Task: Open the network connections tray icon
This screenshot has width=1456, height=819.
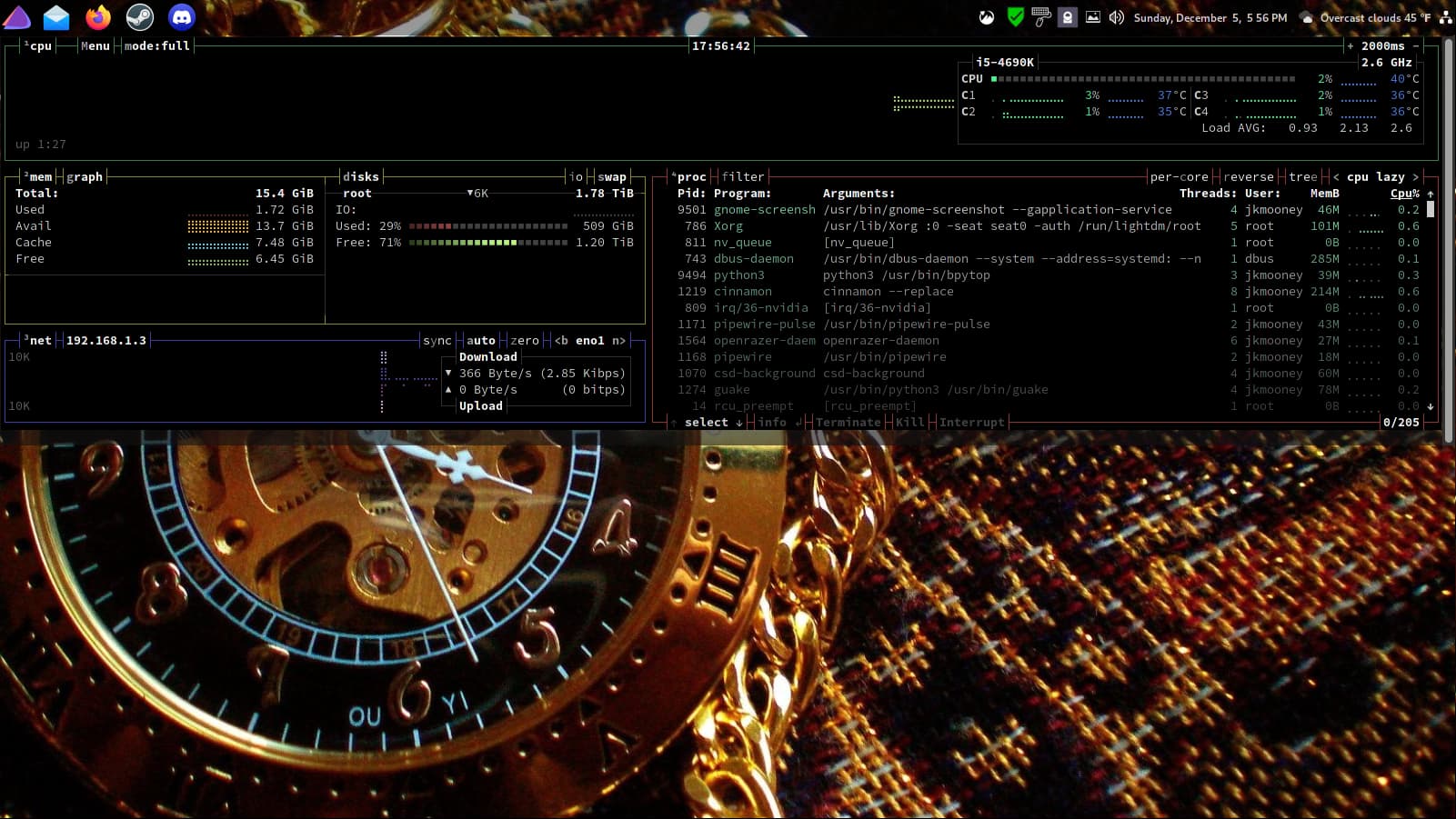Action: [x=1445, y=17]
